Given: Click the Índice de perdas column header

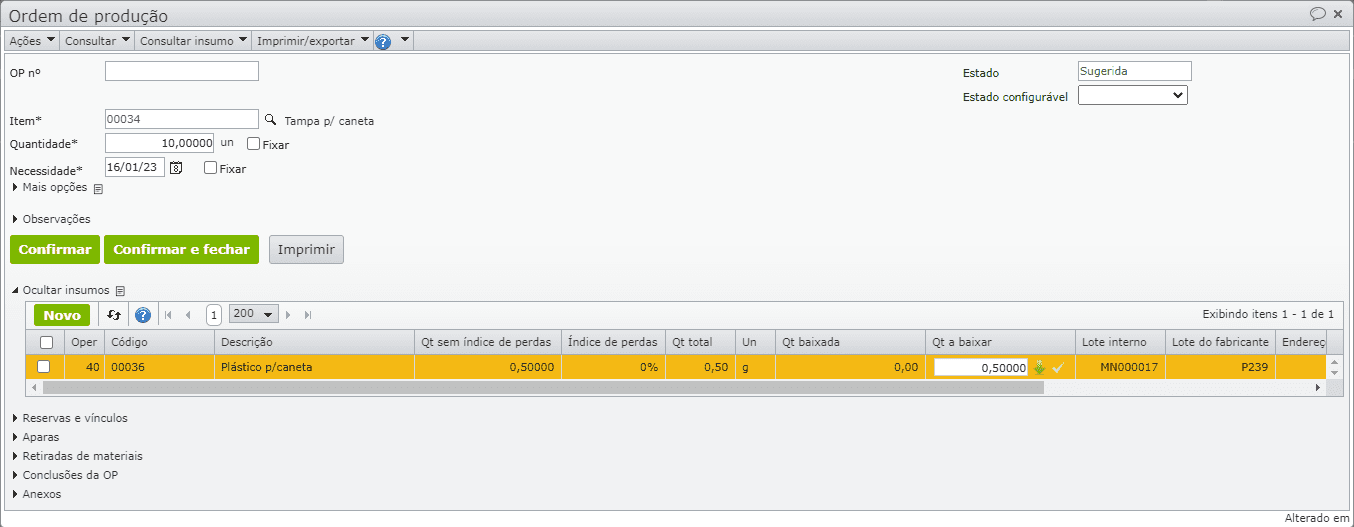Looking at the screenshot, I should pyautogui.click(x=614, y=342).
